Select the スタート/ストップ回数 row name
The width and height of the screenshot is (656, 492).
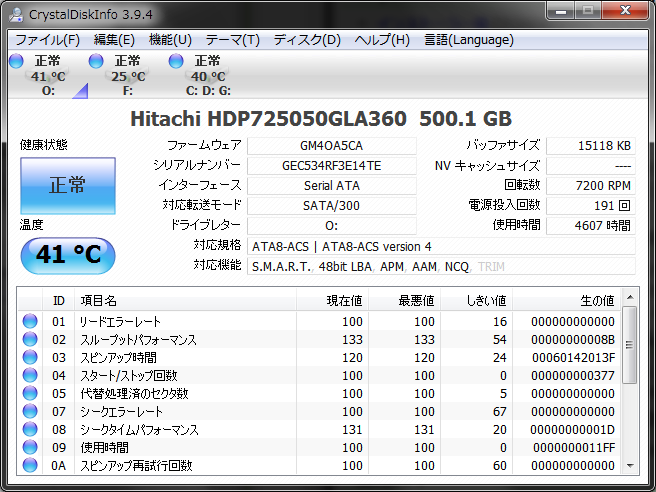click(x=129, y=375)
